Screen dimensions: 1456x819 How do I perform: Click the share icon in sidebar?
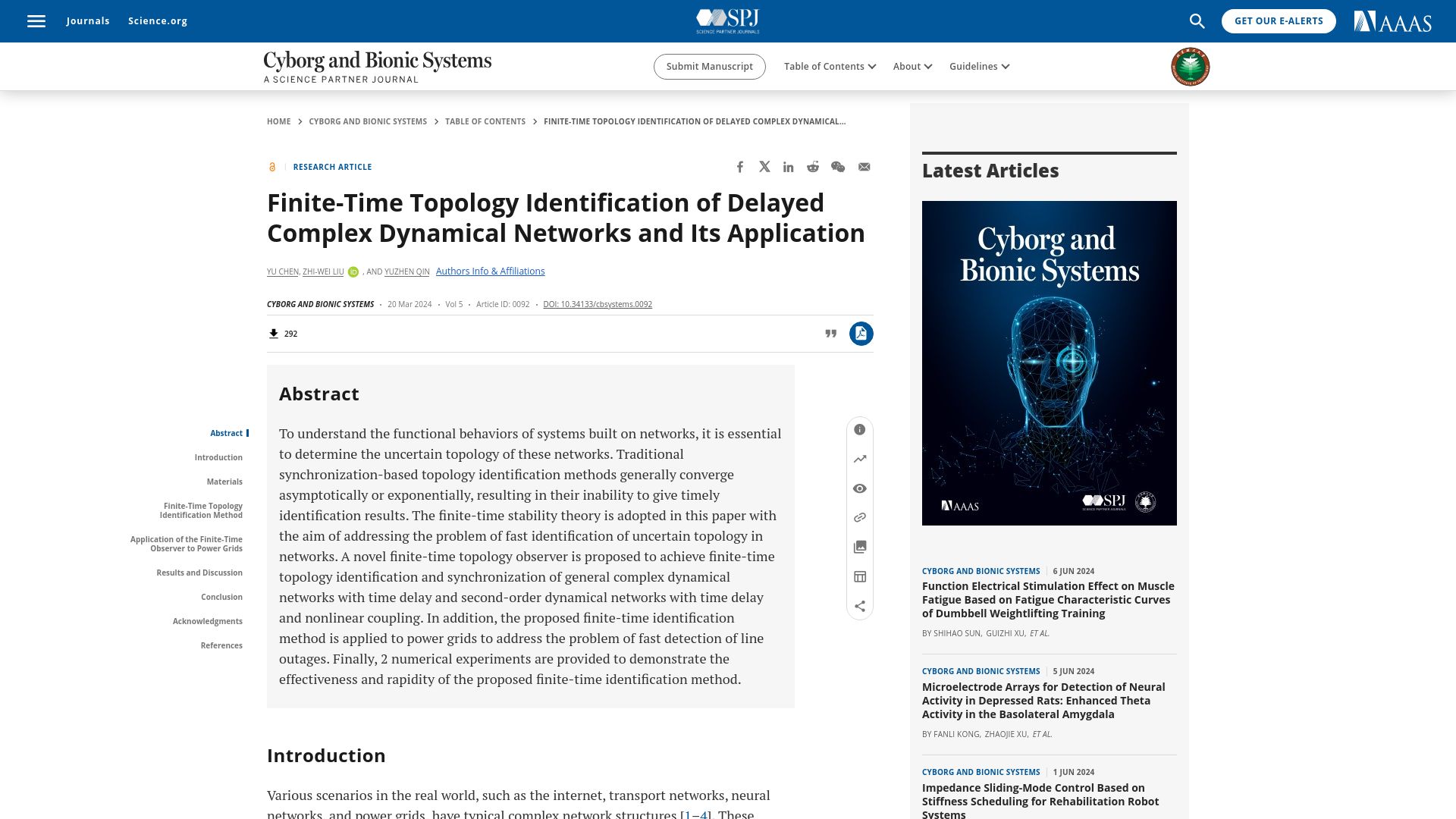click(860, 607)
